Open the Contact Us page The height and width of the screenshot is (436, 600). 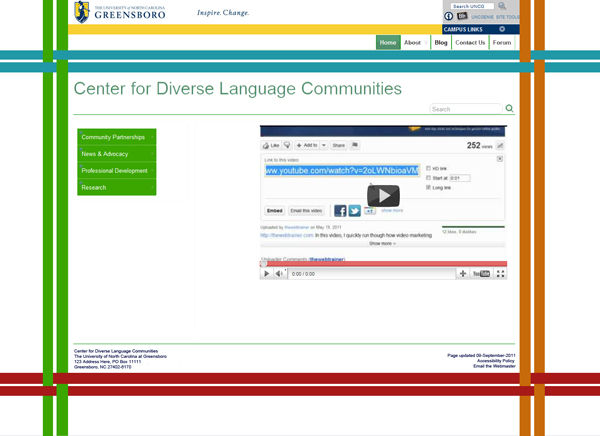click(470, 42)
